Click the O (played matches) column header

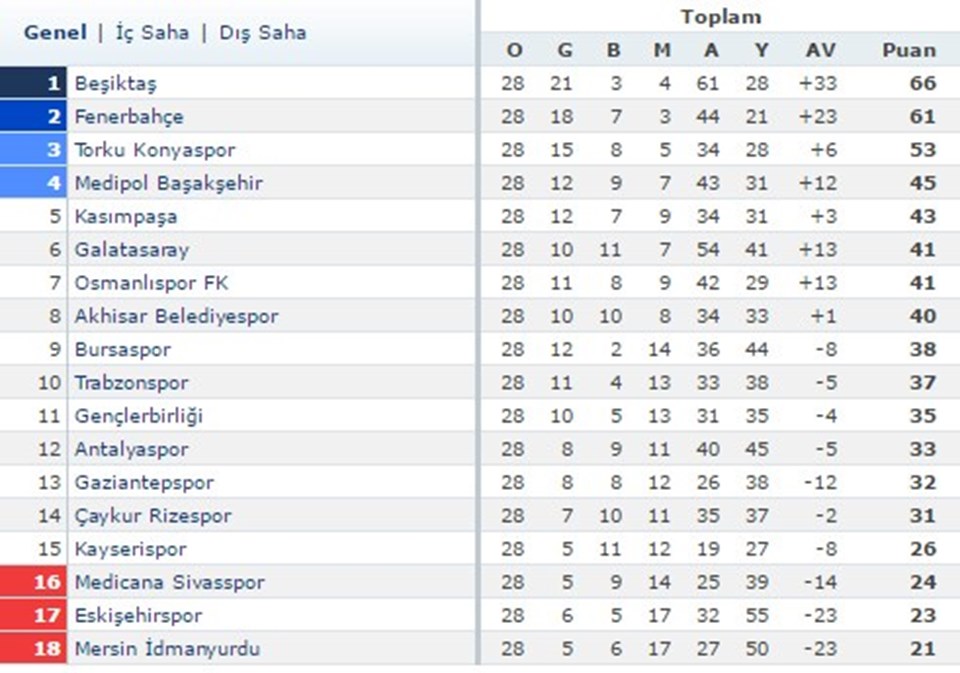514,49
